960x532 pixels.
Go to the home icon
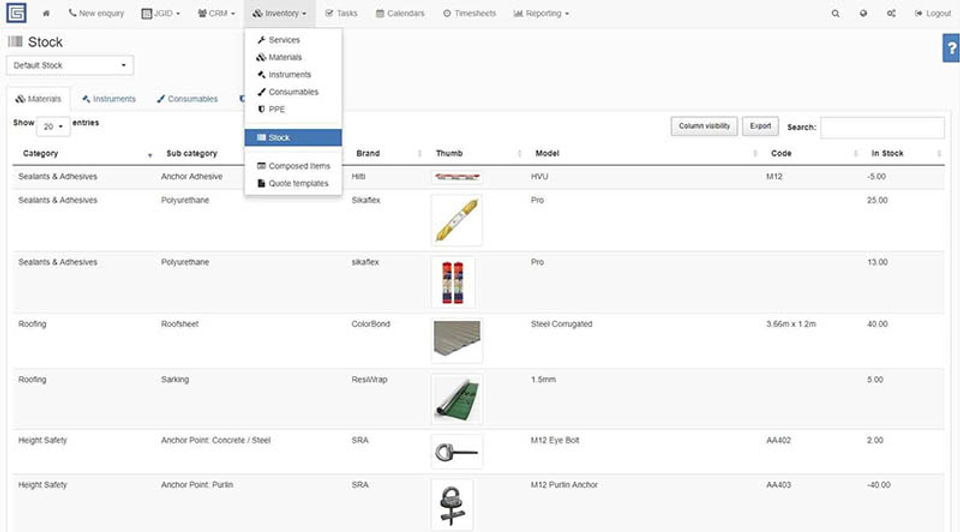(46, 13)
